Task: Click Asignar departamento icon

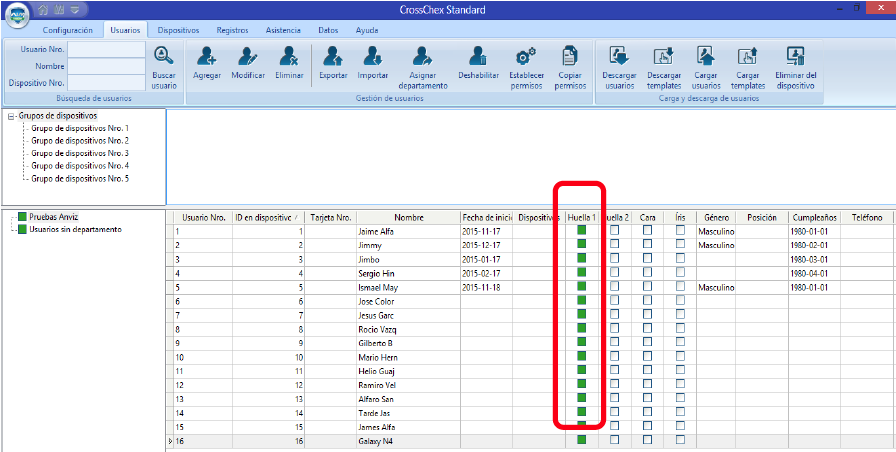Action: [423, 56]
